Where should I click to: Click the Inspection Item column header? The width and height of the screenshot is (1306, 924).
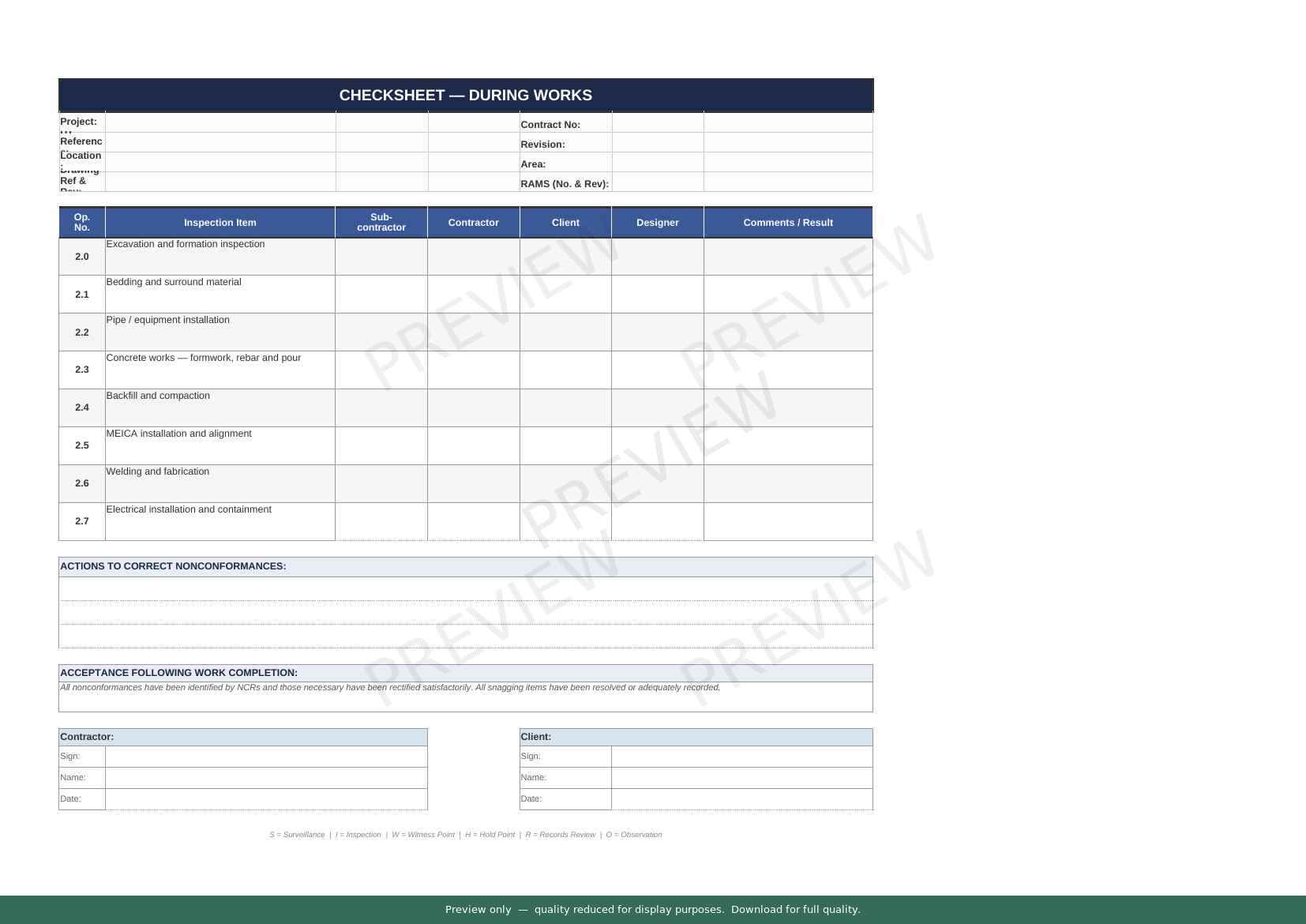click(x=220, y=223)
